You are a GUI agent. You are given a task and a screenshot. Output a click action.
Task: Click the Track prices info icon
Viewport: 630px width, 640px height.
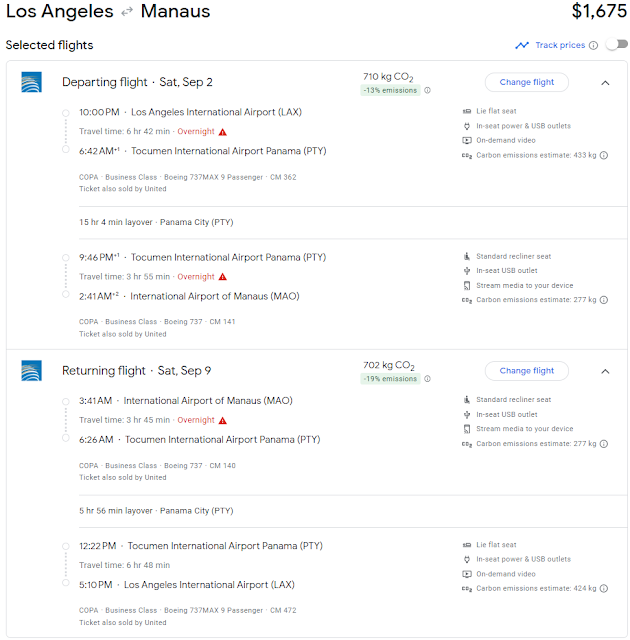point(594,45)
